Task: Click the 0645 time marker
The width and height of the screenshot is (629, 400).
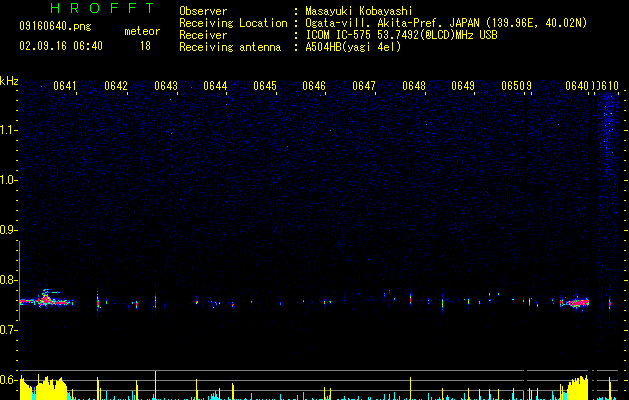Action: coord(265,86)
